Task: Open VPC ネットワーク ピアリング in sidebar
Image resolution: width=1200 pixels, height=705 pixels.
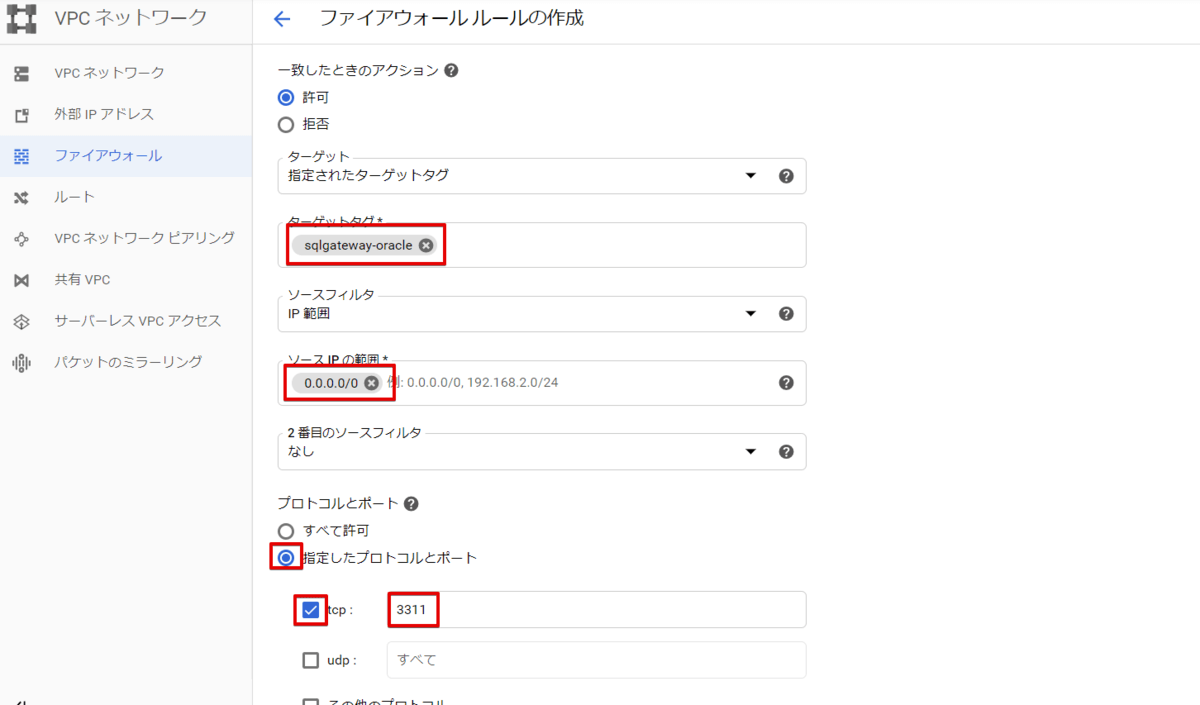Action: pos(126,238)
